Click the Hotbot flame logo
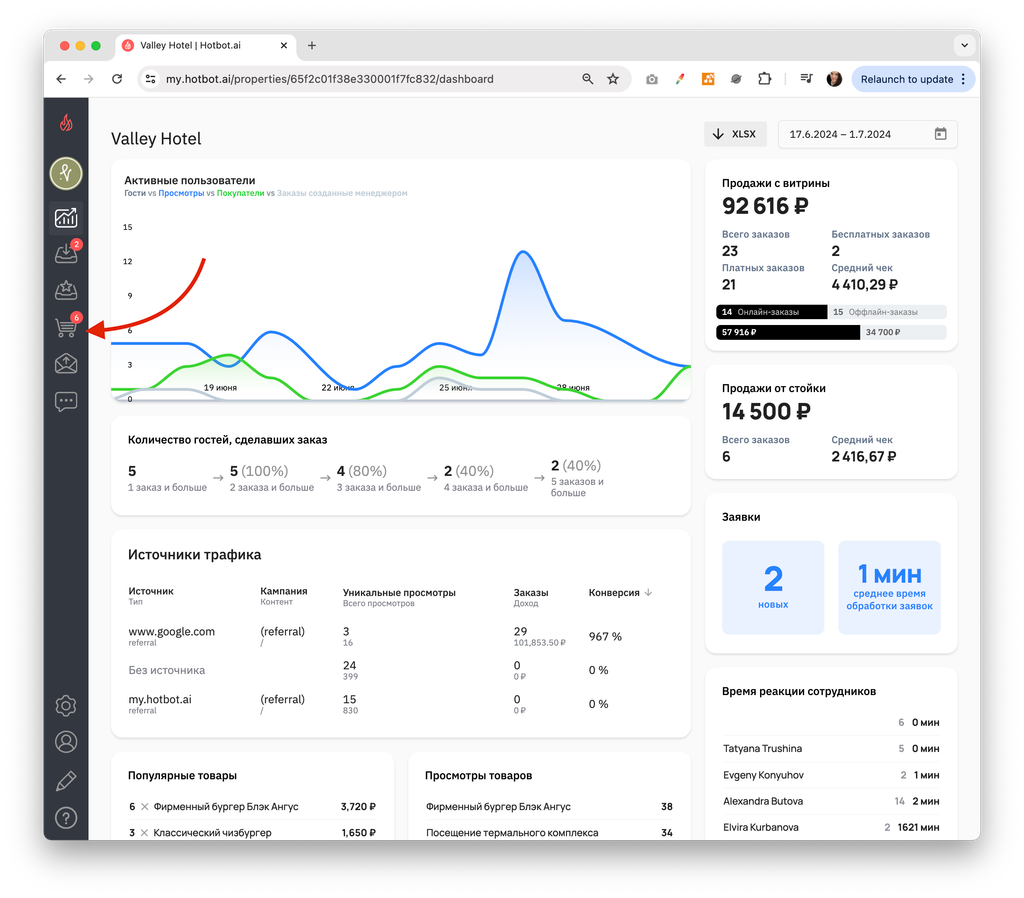The width and height of the screenshot is (1024, 898). click(66, 122)
